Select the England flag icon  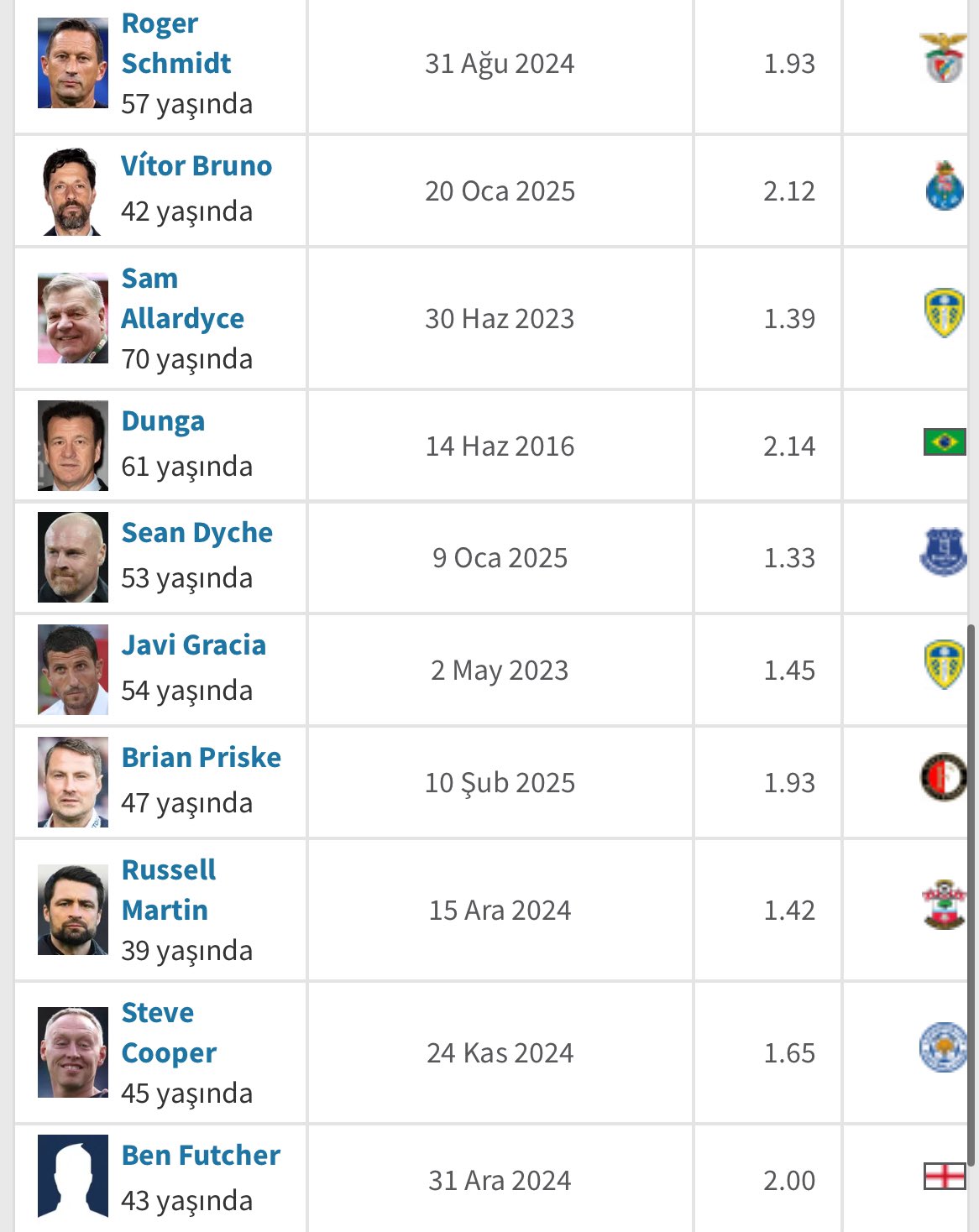[945, 1177]
